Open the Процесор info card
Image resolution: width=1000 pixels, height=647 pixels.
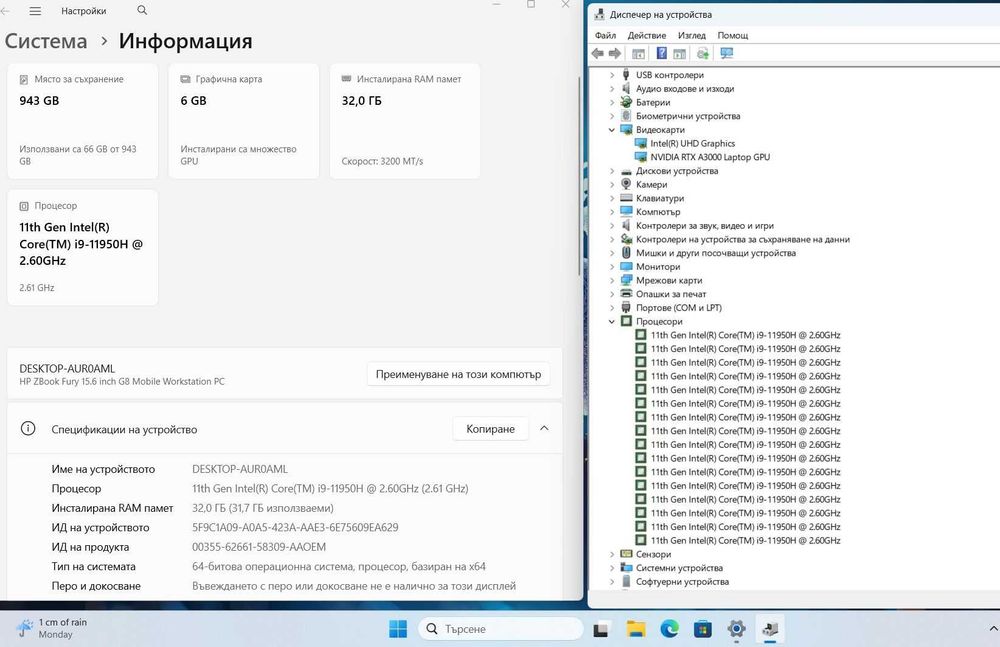click(83, 247)
